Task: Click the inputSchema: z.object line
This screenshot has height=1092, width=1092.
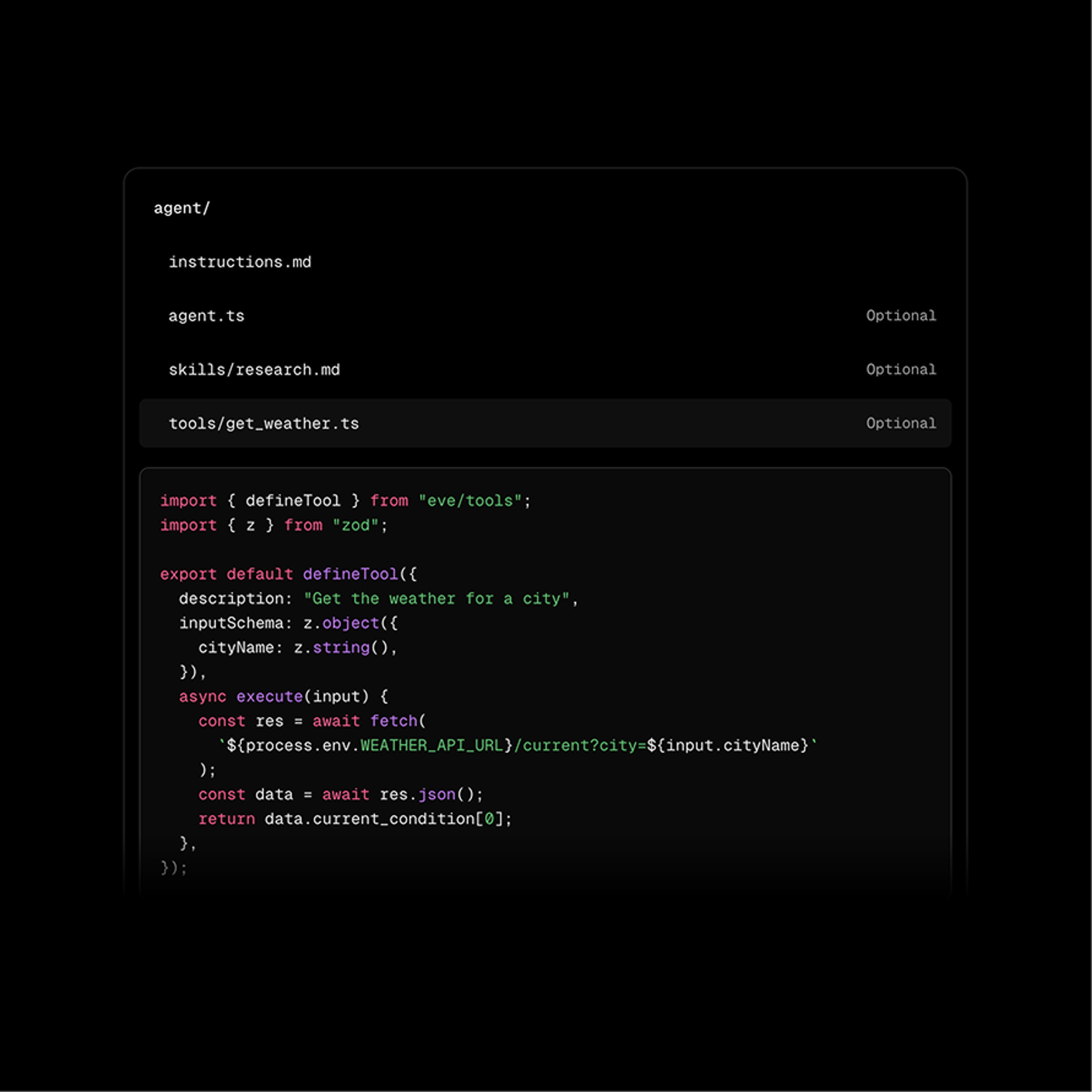Action: point(288,623)
